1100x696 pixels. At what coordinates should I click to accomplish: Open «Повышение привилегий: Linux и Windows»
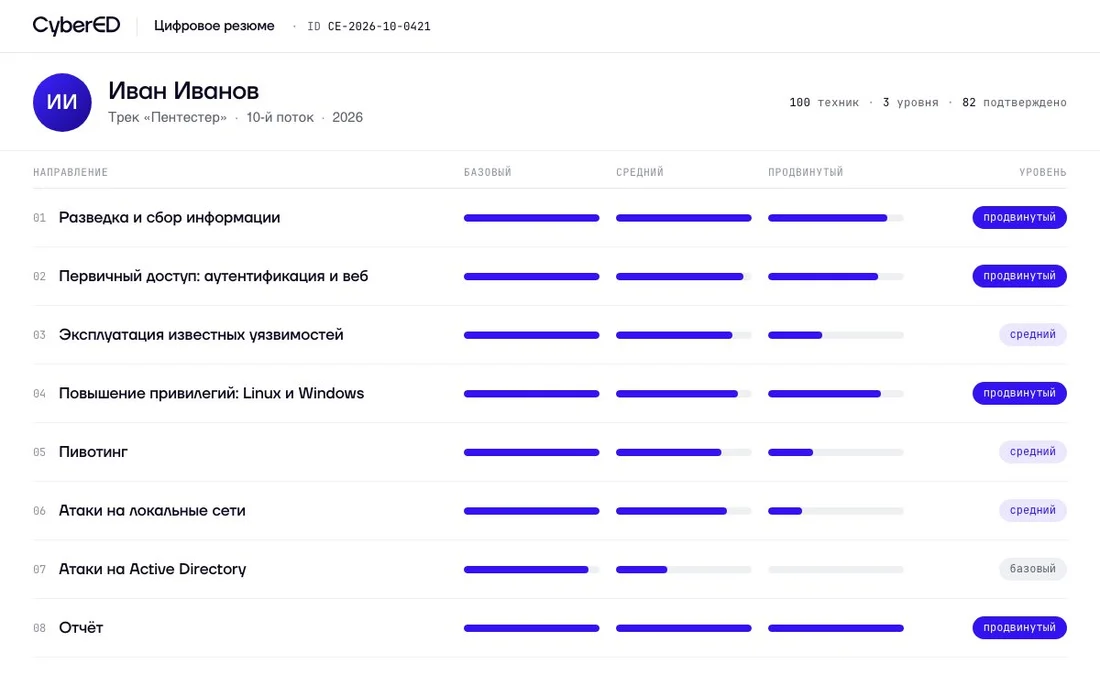coord(211,394)
